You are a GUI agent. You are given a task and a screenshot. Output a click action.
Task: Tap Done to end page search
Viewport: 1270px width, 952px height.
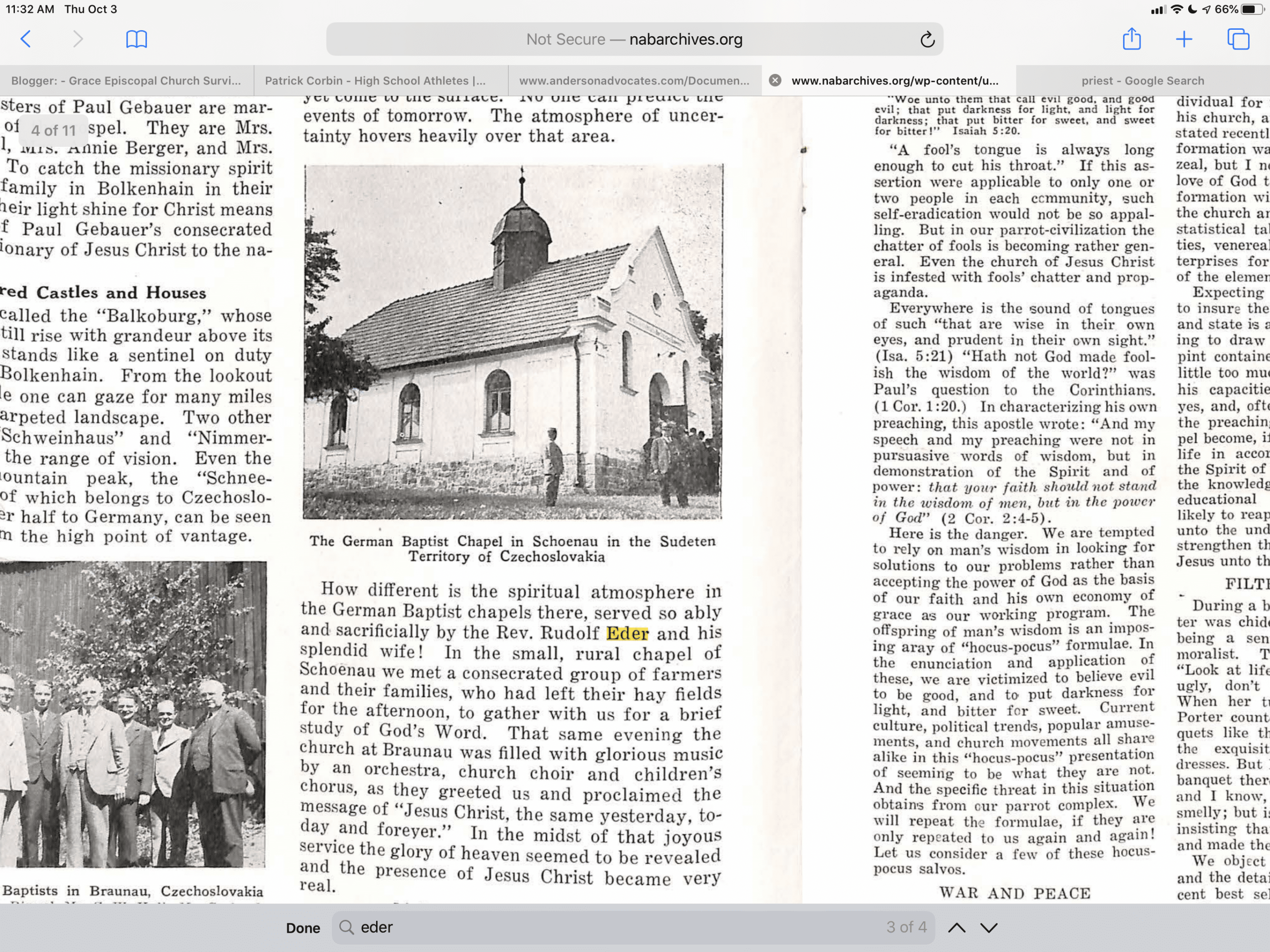[303, 928]
